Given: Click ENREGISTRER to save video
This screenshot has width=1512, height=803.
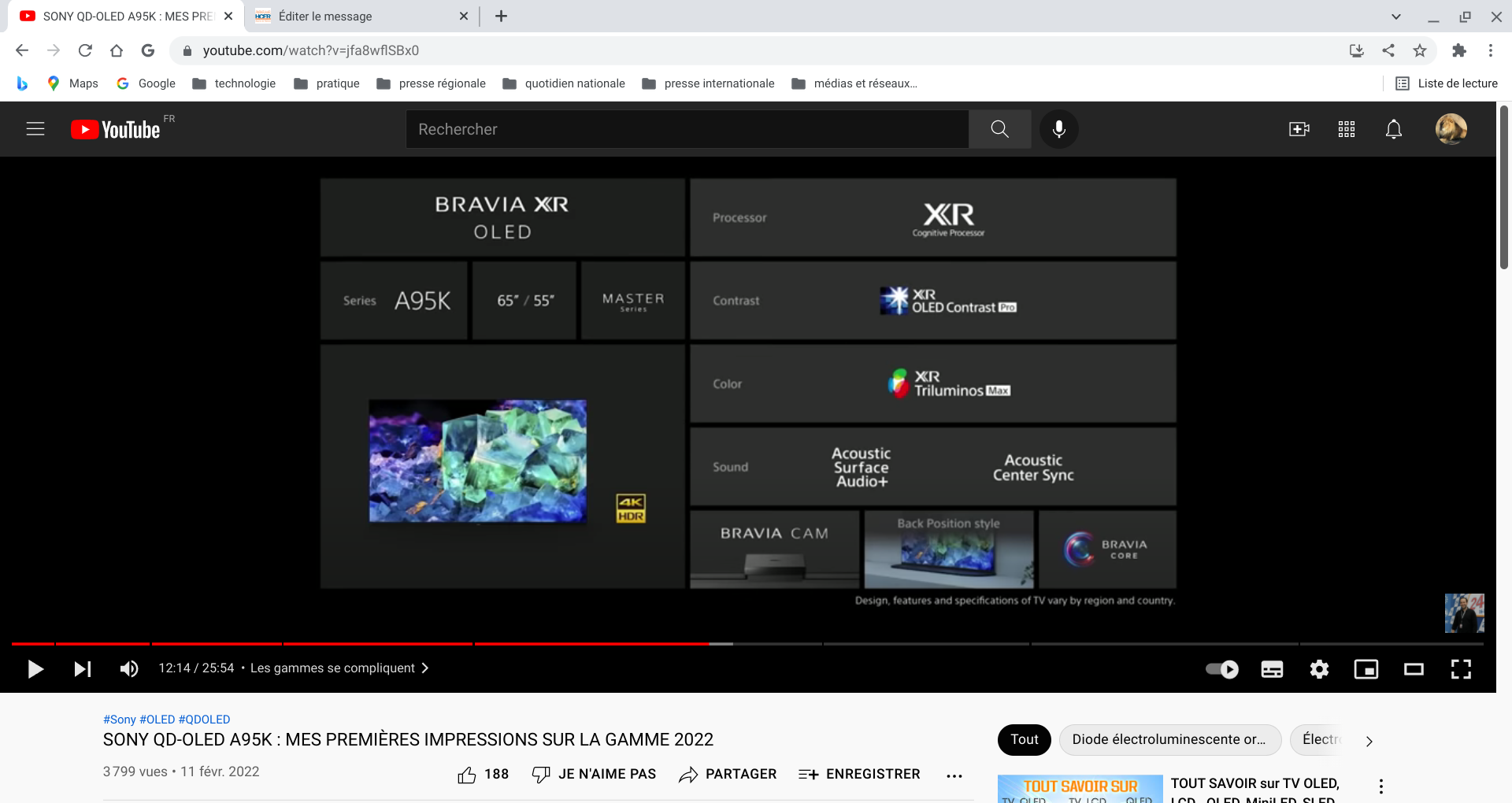Looking at the screenshot, I should click(x=859, y=775).
